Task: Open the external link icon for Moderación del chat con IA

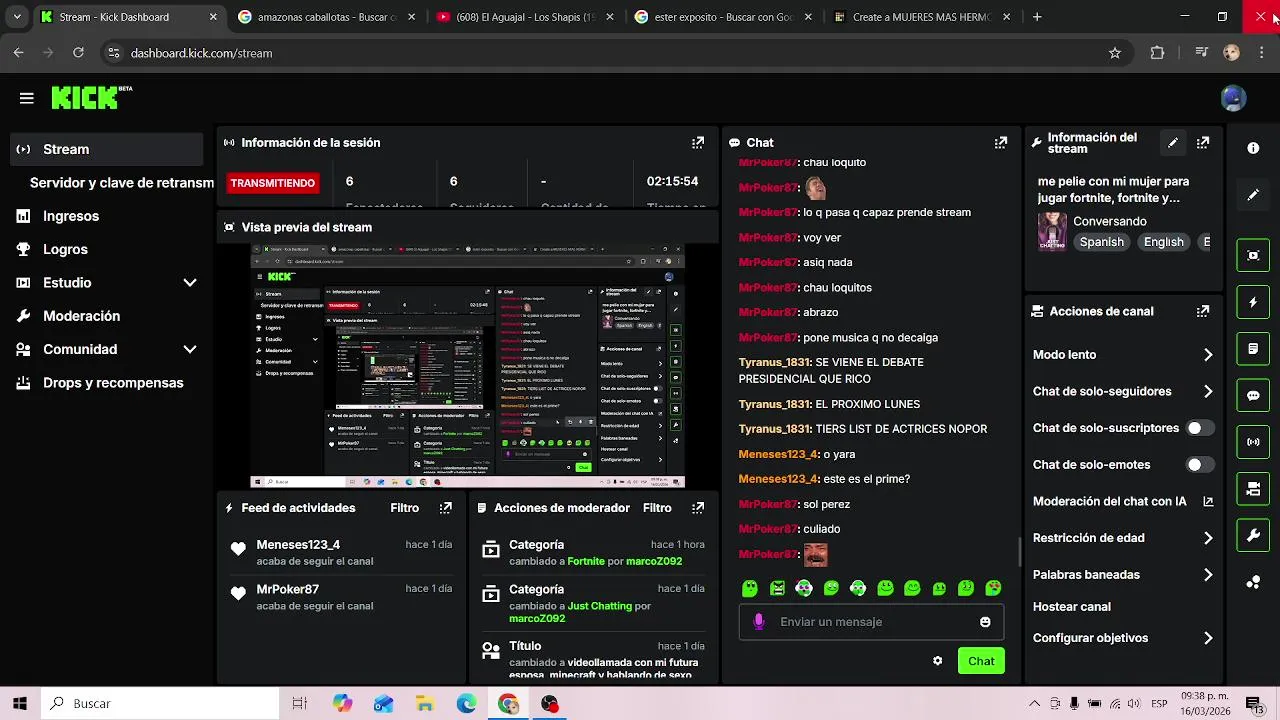Action: tap(1208, 502)
